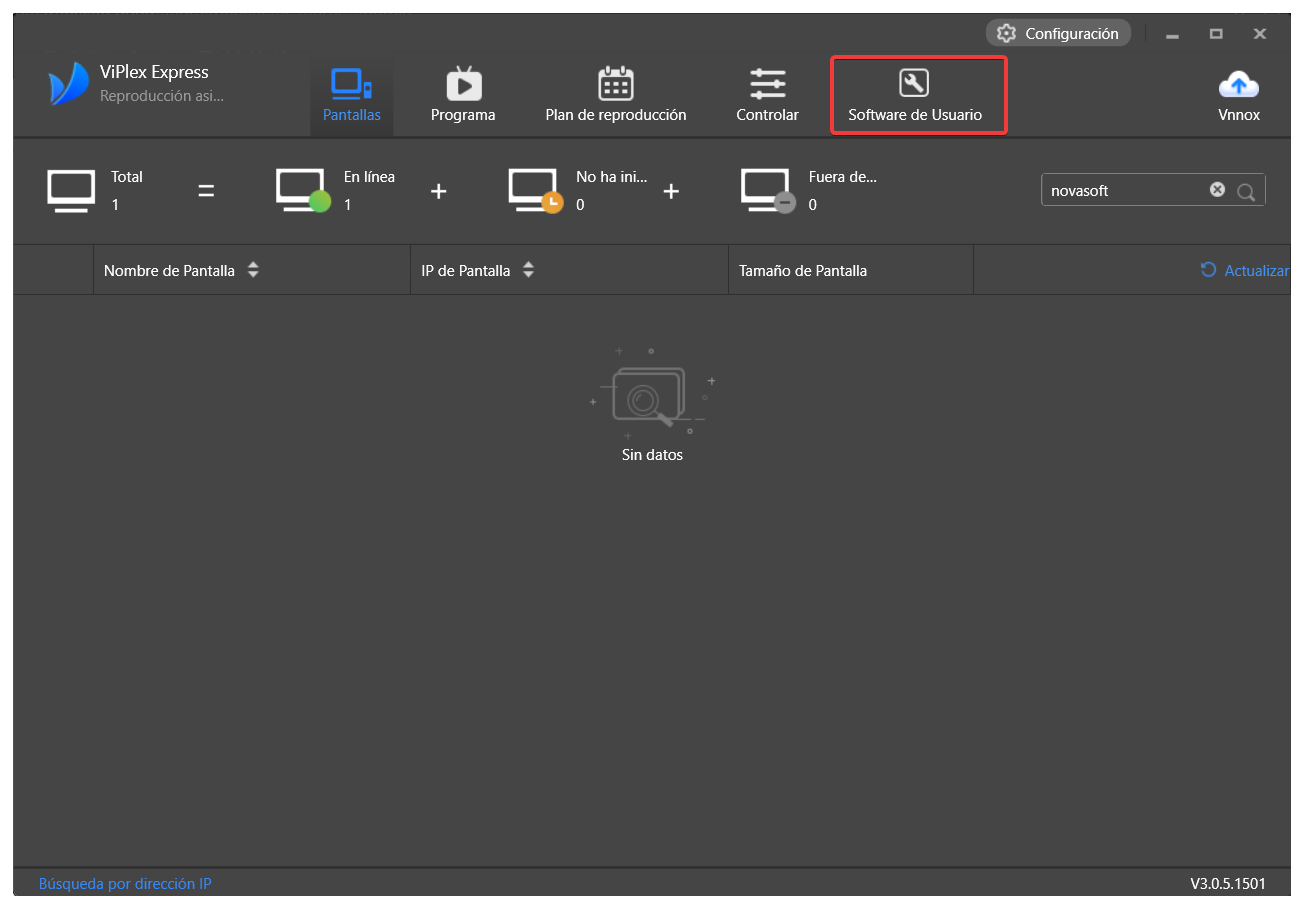Filter by En línea screens icon
Screen dimensions: 1305x910
303,190
